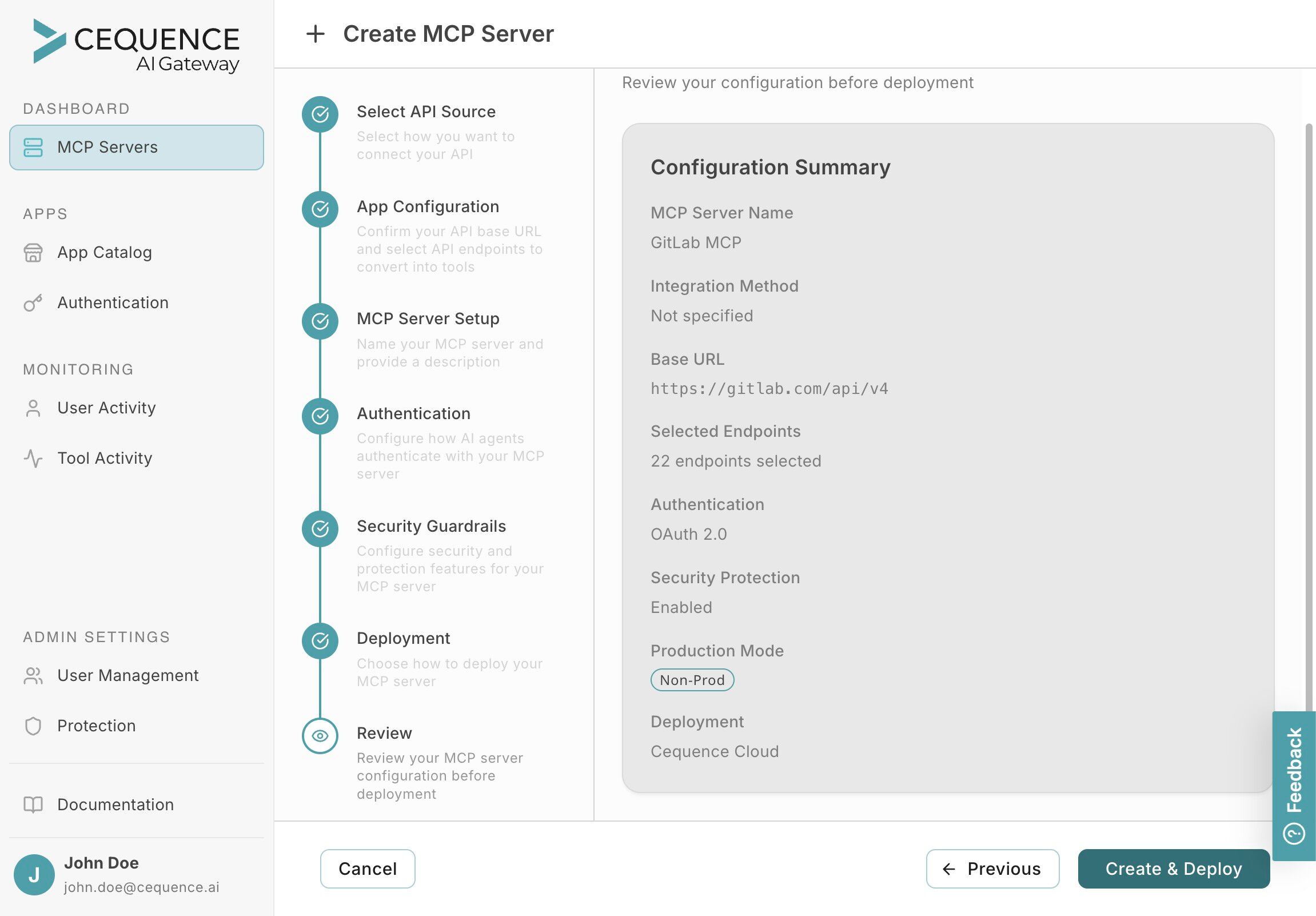Click the User Management people icon
This screenshot has width=1316, height=916.
33,676
